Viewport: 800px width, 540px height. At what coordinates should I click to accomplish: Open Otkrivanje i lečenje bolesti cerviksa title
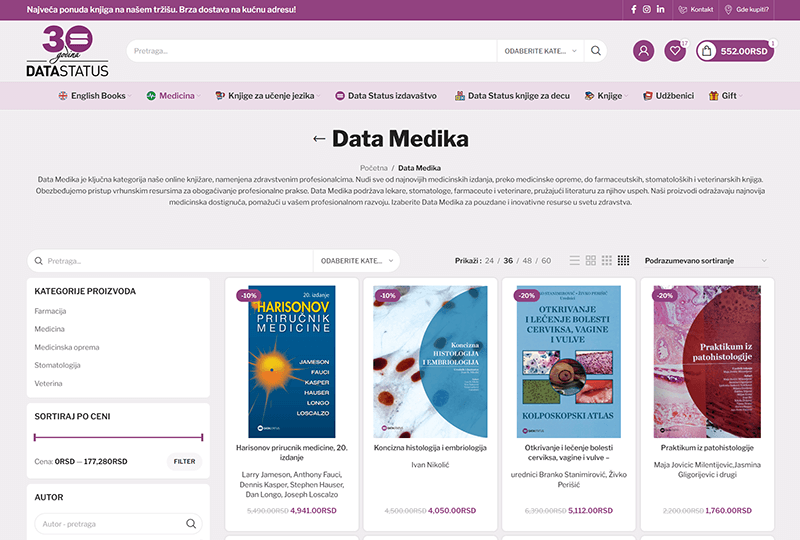[x=569, y=453]
